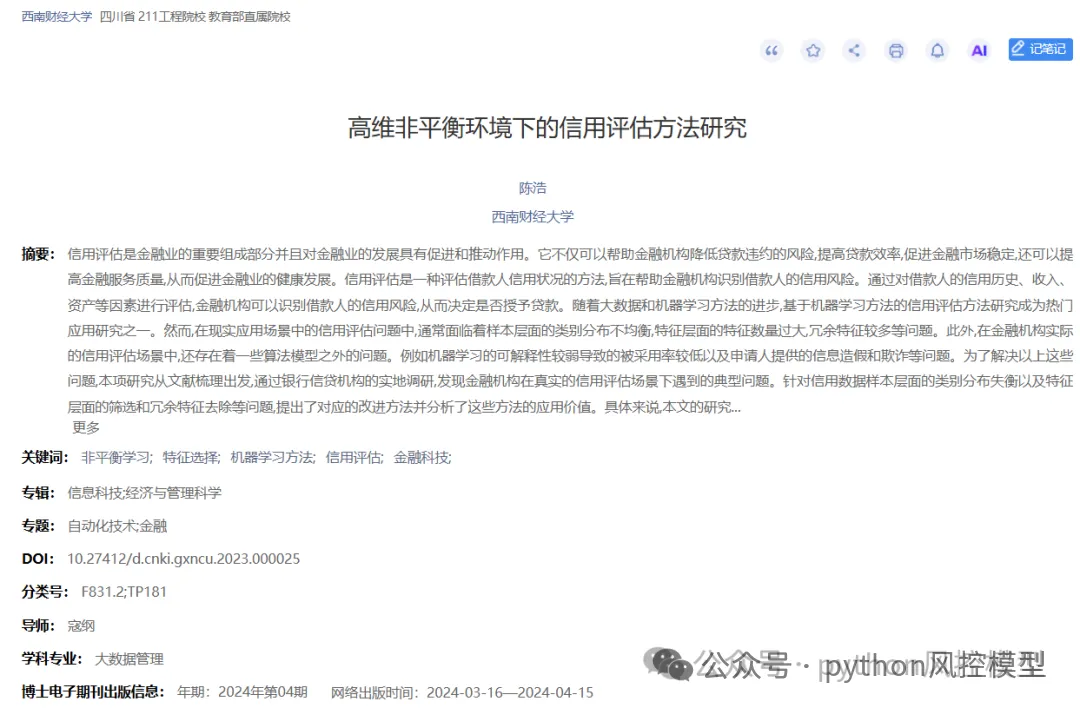This screenshot has height=708, width=1080.
Task: Click 年期: 2024年第04期 text
Action: pyautogui.click(x=242, y=692)
